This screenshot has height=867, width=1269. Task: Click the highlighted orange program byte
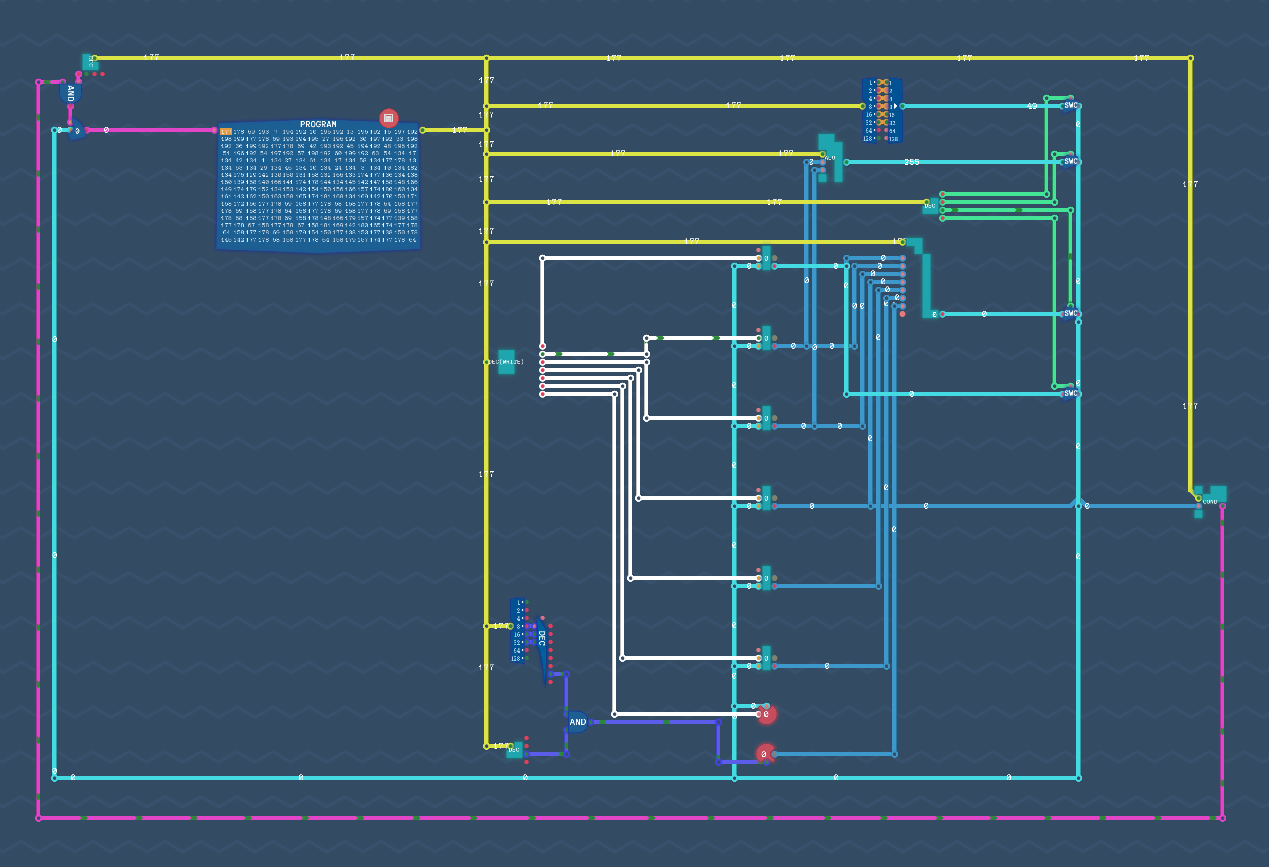pos(226,132)
